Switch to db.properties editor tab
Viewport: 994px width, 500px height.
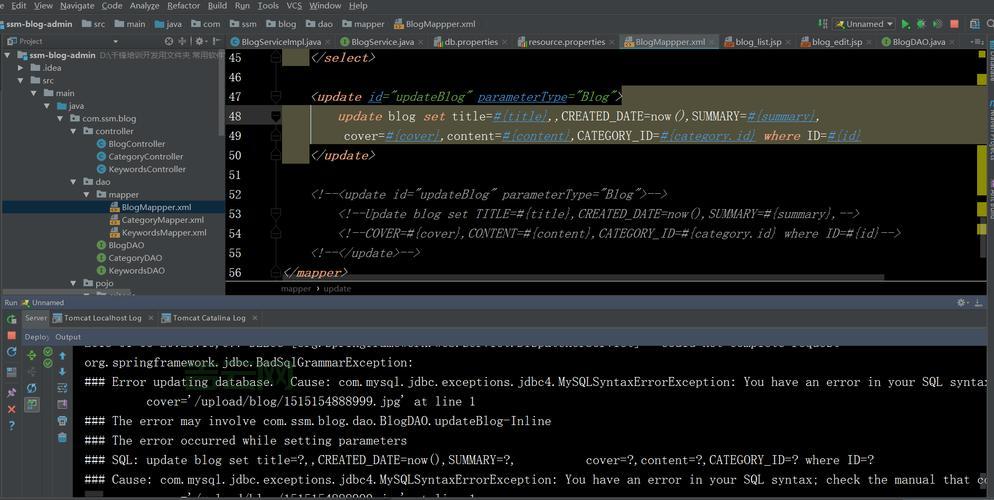click(470, 42)
